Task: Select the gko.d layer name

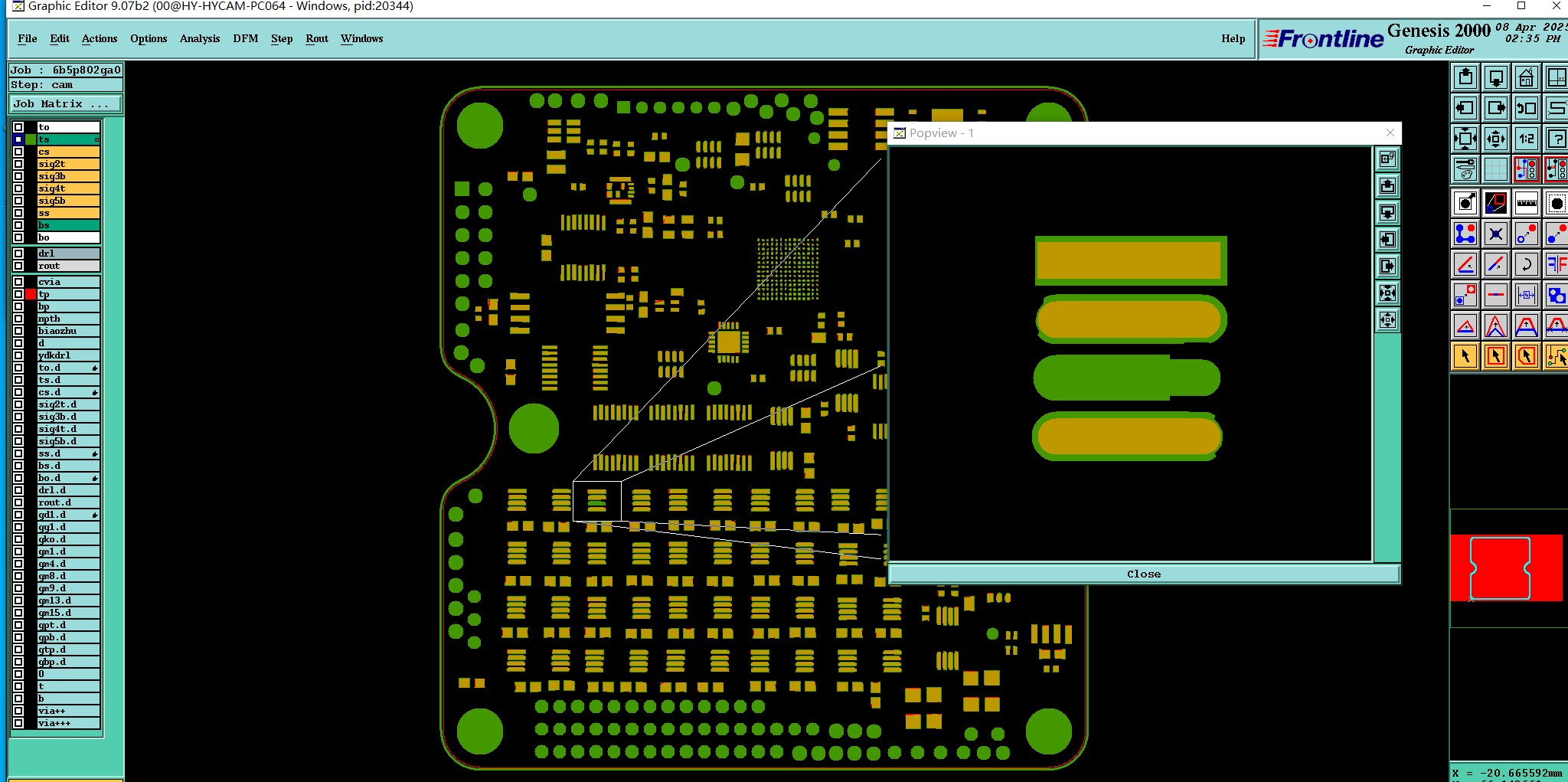Action: pyautogui.click(x=68, y=539)
